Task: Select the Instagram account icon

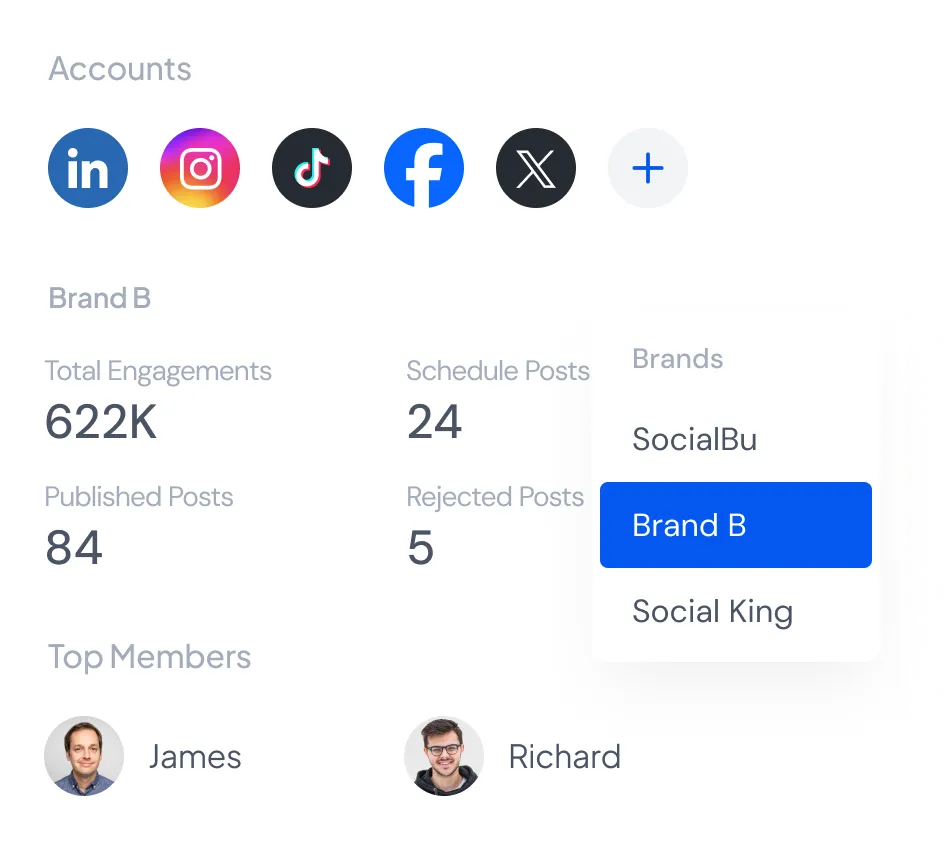Action: coord(199,168)
